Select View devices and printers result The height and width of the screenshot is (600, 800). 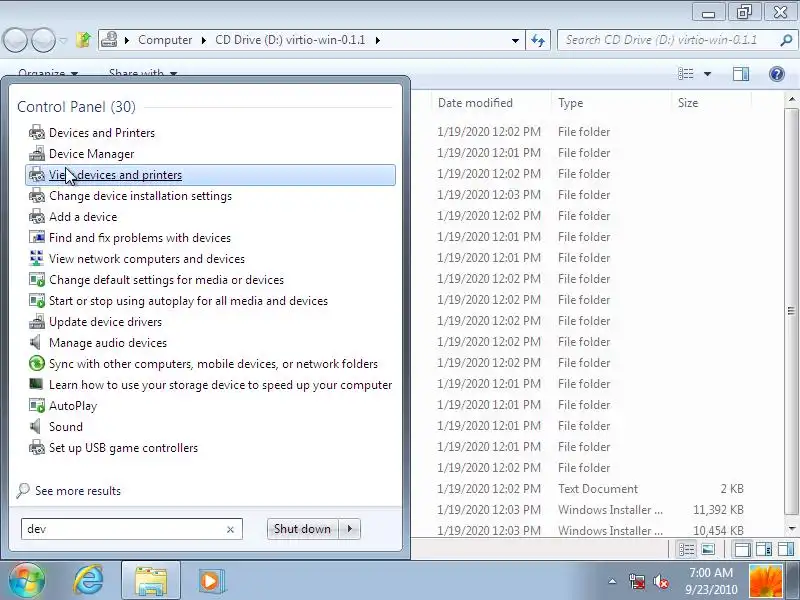click(210, 174)
